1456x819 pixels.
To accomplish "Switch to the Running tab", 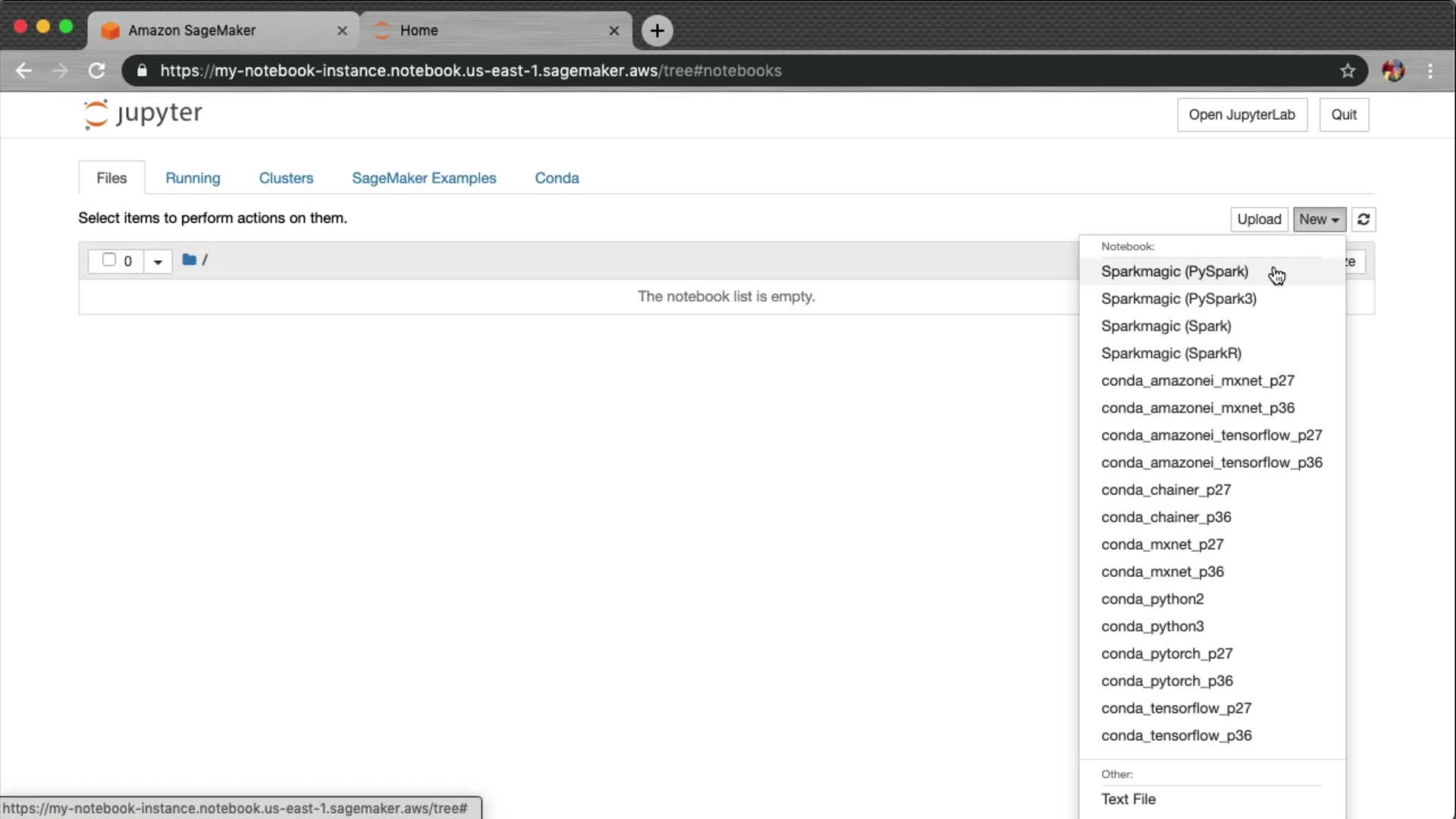I will click(193, 178).
